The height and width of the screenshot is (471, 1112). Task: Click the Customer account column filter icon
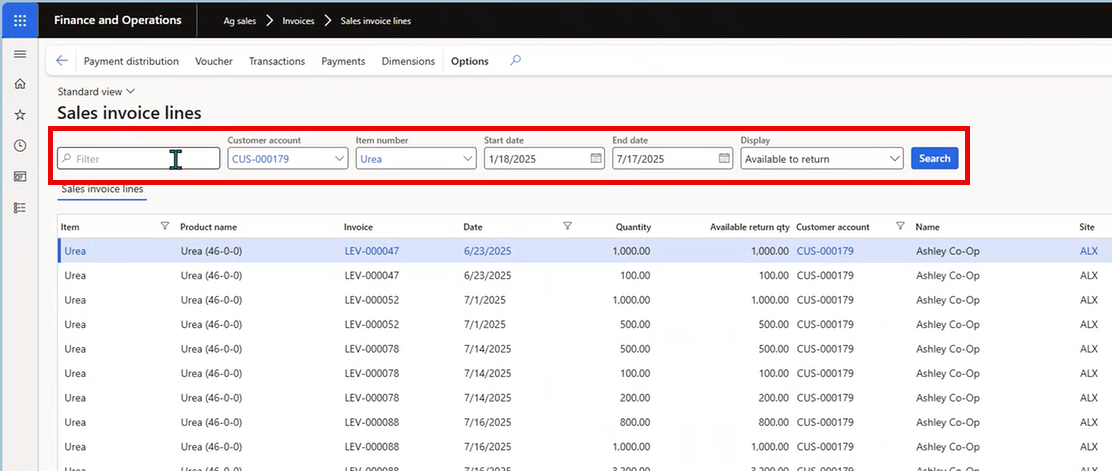900,226
